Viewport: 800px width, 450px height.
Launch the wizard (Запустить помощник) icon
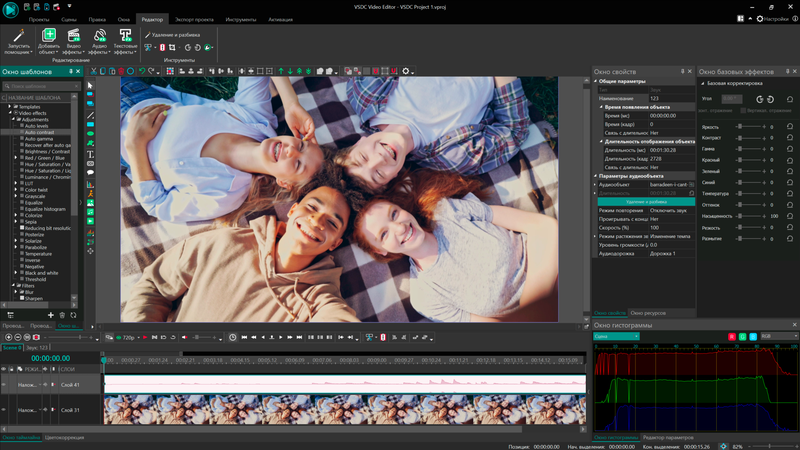click(x=19, y=36)
